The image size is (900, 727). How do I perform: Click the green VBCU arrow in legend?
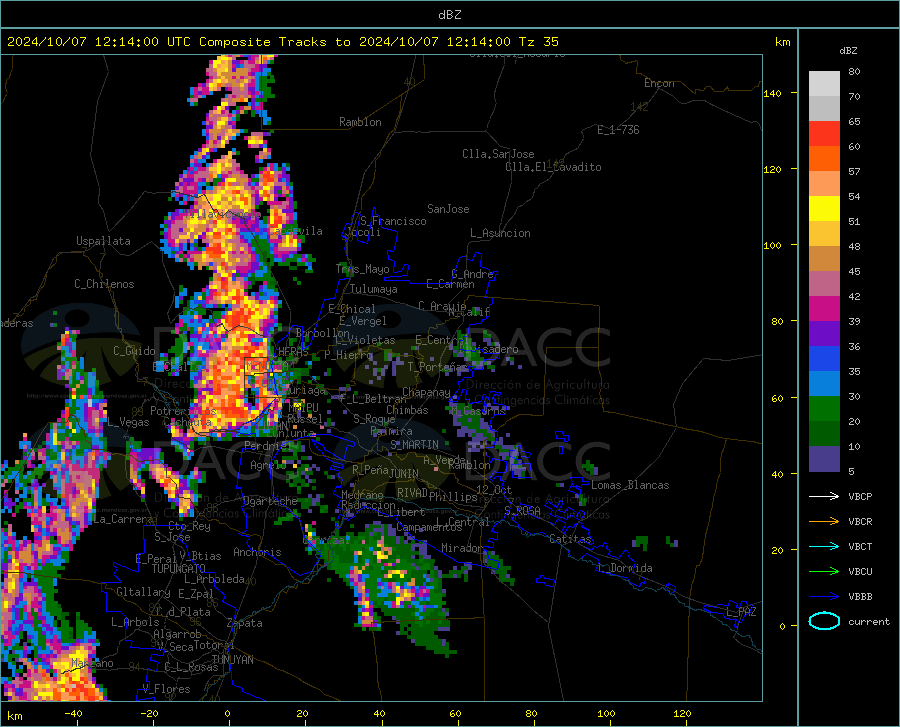824,572
